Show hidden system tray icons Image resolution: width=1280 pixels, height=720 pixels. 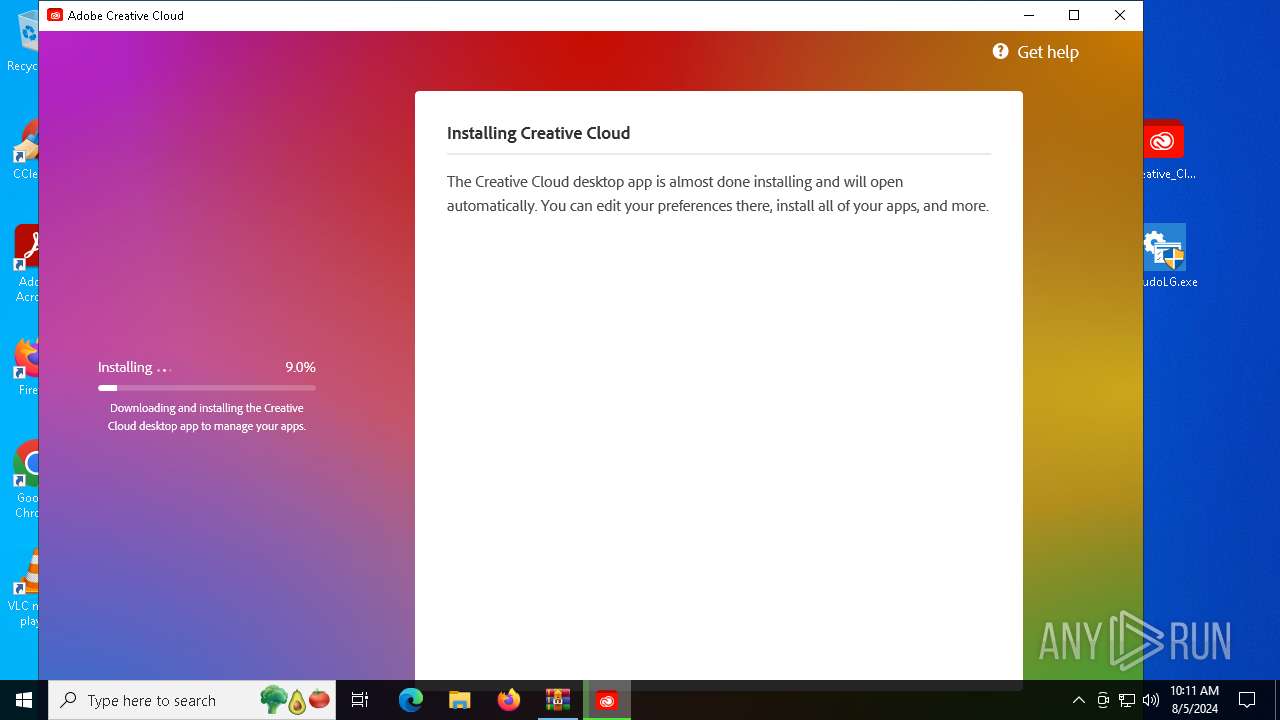click(1078, 700)
